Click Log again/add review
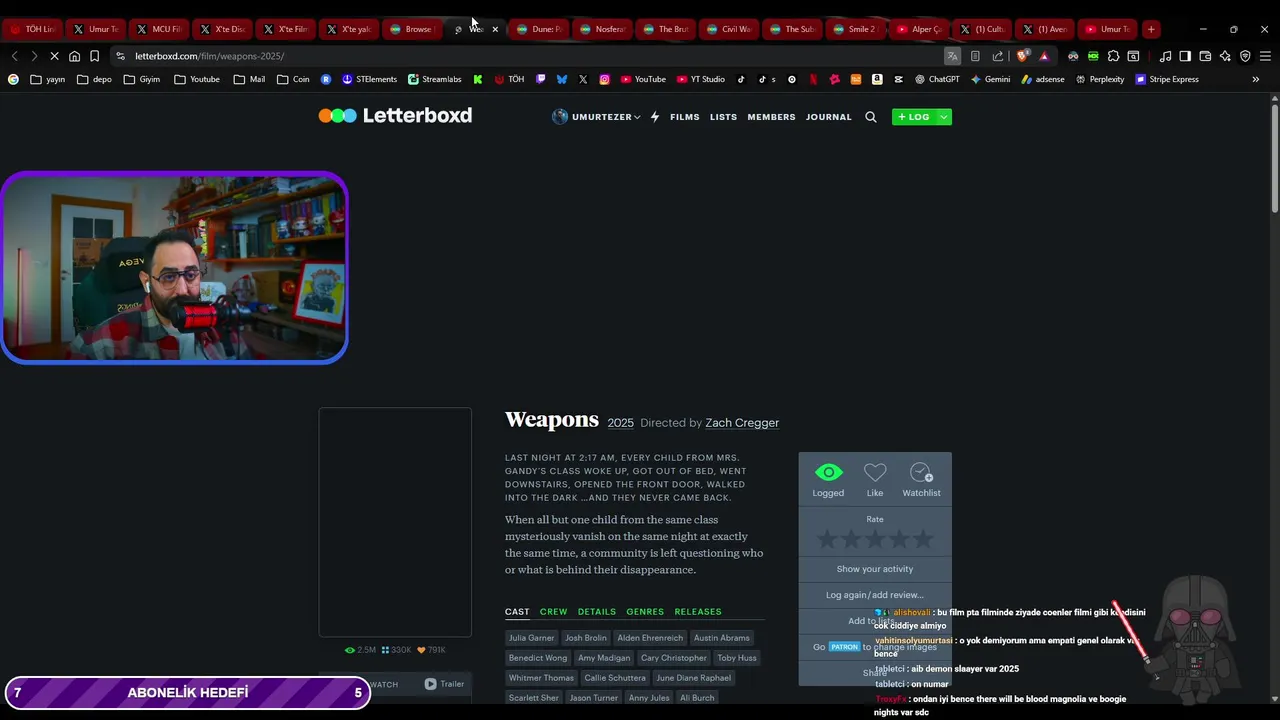 pos(875,595)
